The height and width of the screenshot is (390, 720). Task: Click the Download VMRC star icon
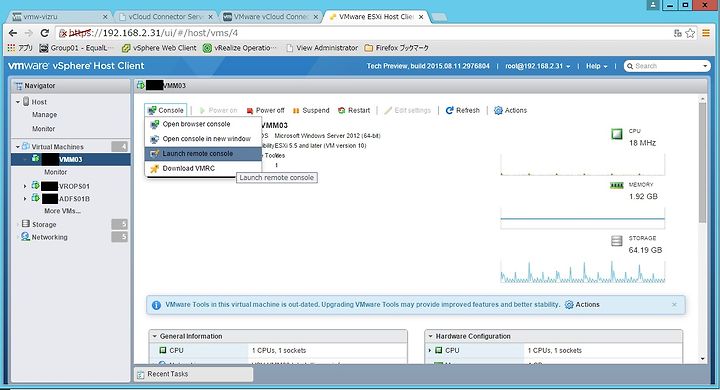pyautogui.click(x=154, y=169)
